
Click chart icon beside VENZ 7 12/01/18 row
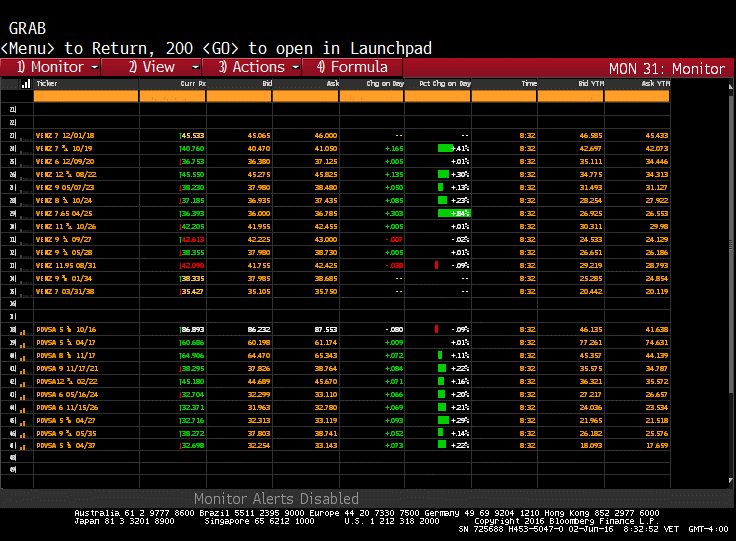point(26,134)
